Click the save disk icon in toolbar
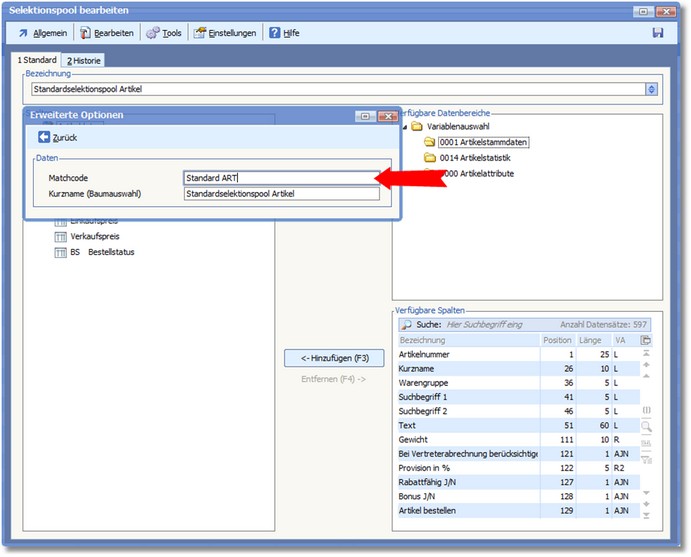 (658, 33)
